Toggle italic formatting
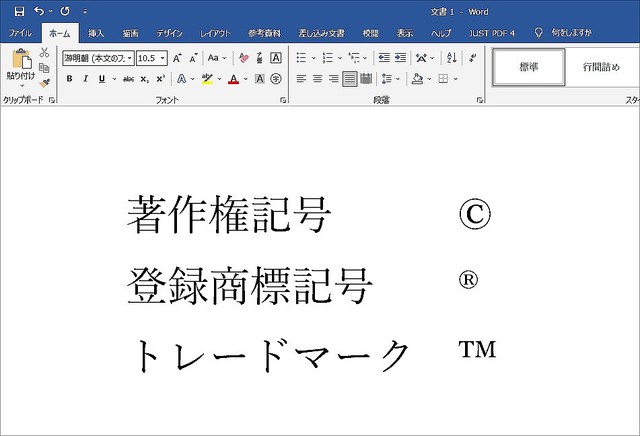Image resolution: width=640 pixels, height=436 pixels. [x=86, y=79]
